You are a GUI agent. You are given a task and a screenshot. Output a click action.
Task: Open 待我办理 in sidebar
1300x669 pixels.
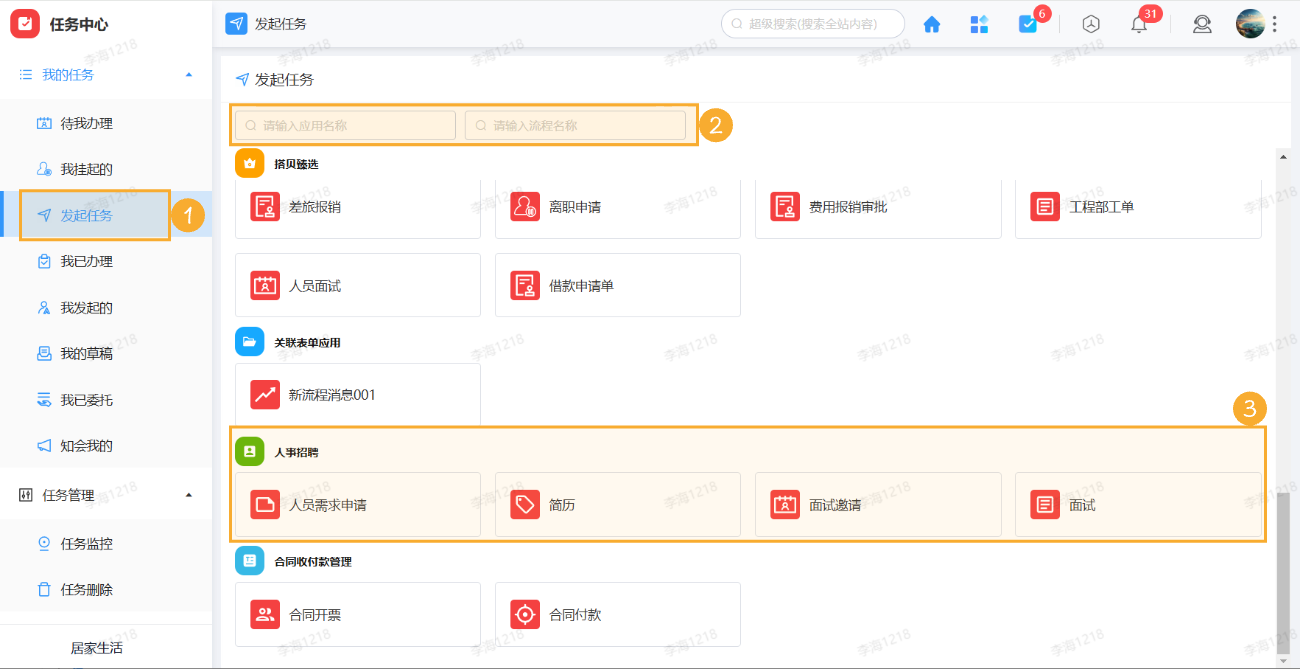pyautogui.click(x=87, y=124)
